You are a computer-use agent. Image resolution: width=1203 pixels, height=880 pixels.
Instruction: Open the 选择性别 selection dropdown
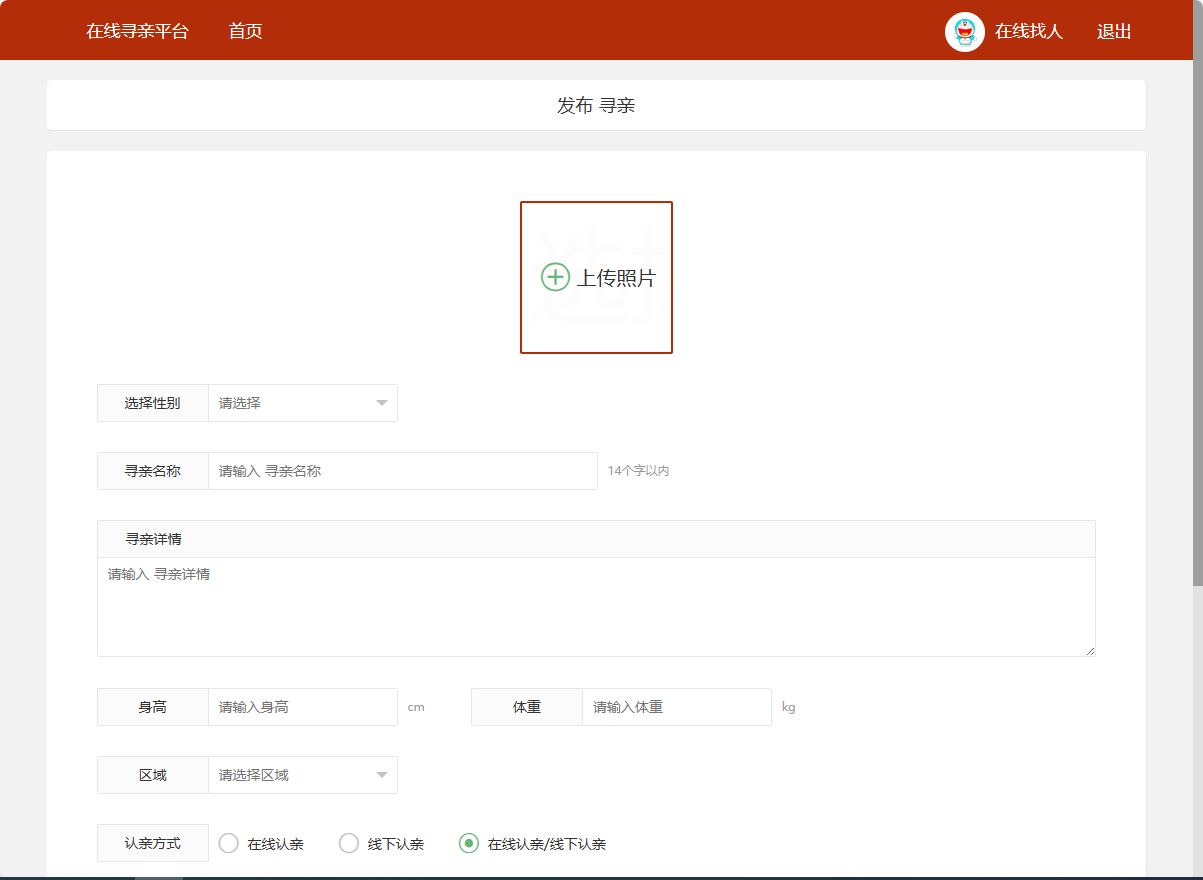click(x=300, y=402)
